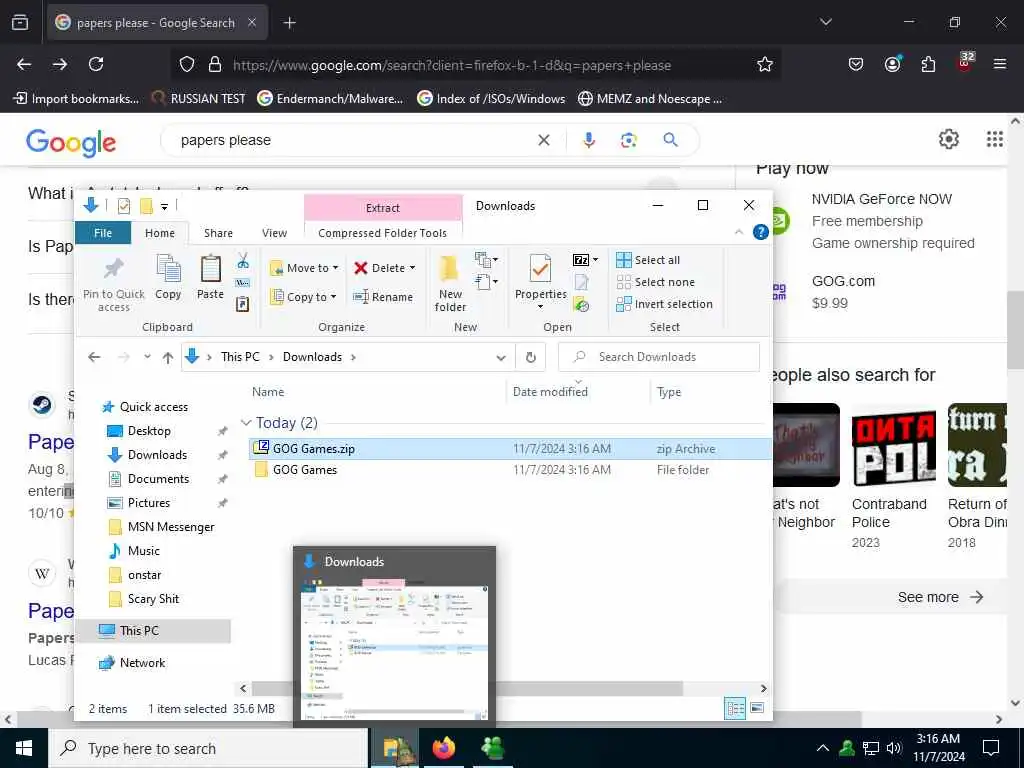Click See more link in Google

pos(940,597)
